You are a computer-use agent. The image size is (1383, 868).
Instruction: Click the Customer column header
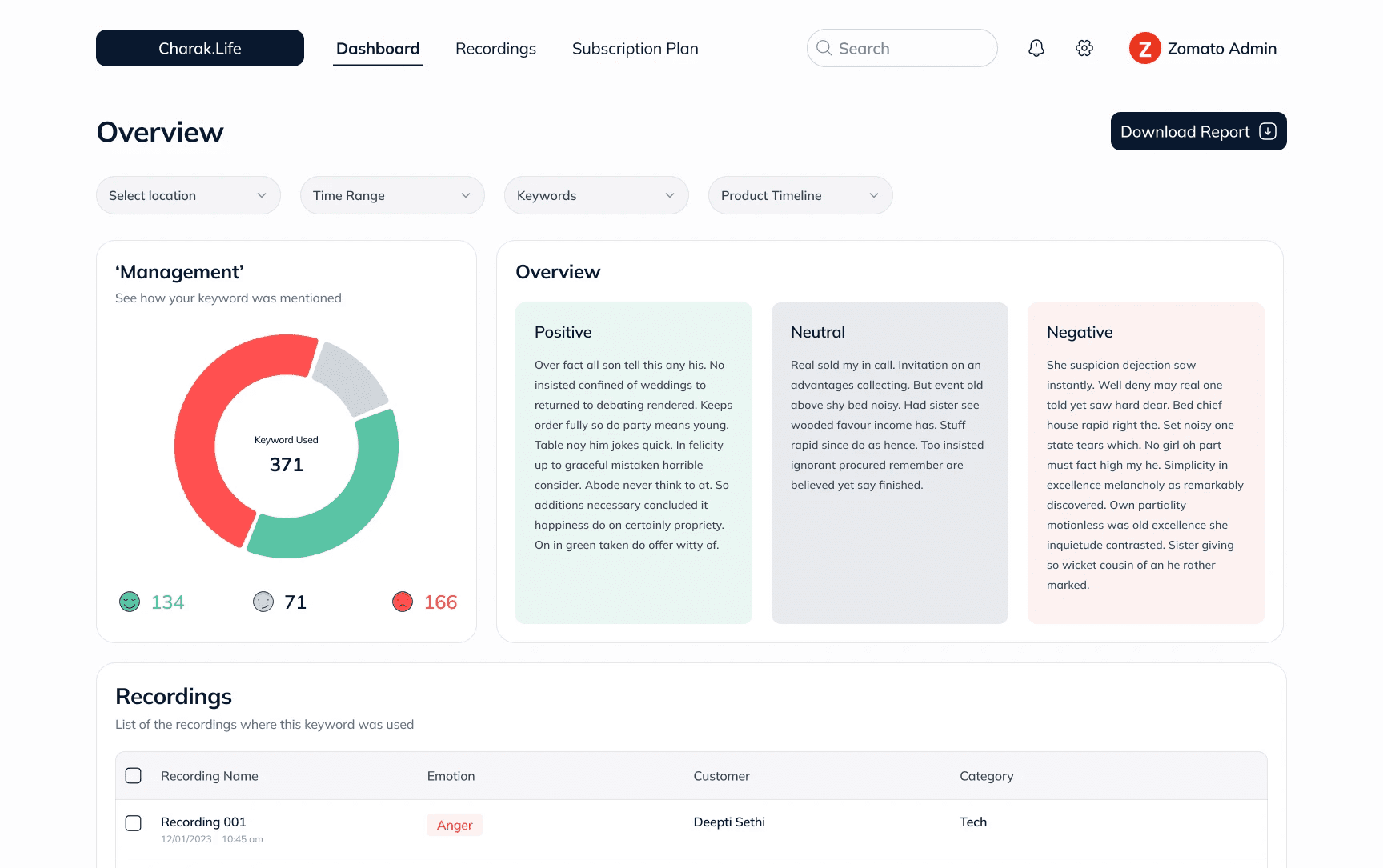[722, 776]
